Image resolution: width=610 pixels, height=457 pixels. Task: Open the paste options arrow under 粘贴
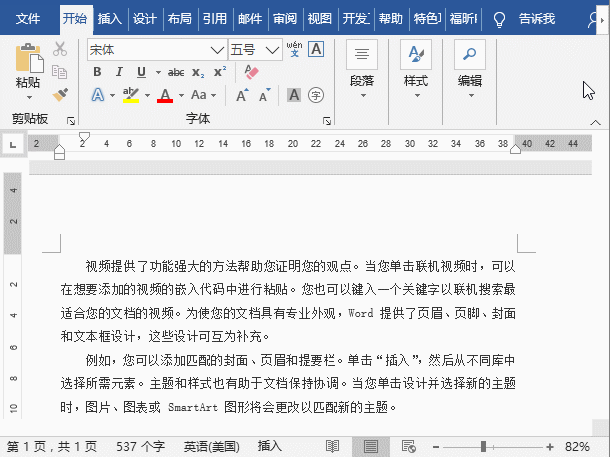pyautogui.click(x=29, y=97)
